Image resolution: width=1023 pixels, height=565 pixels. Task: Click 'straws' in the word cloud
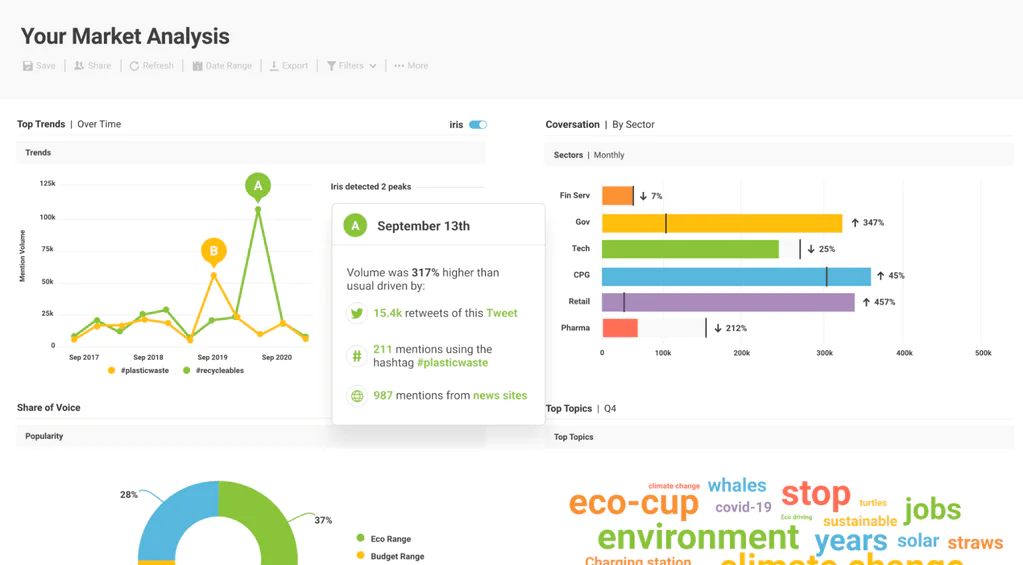[975, 542]
